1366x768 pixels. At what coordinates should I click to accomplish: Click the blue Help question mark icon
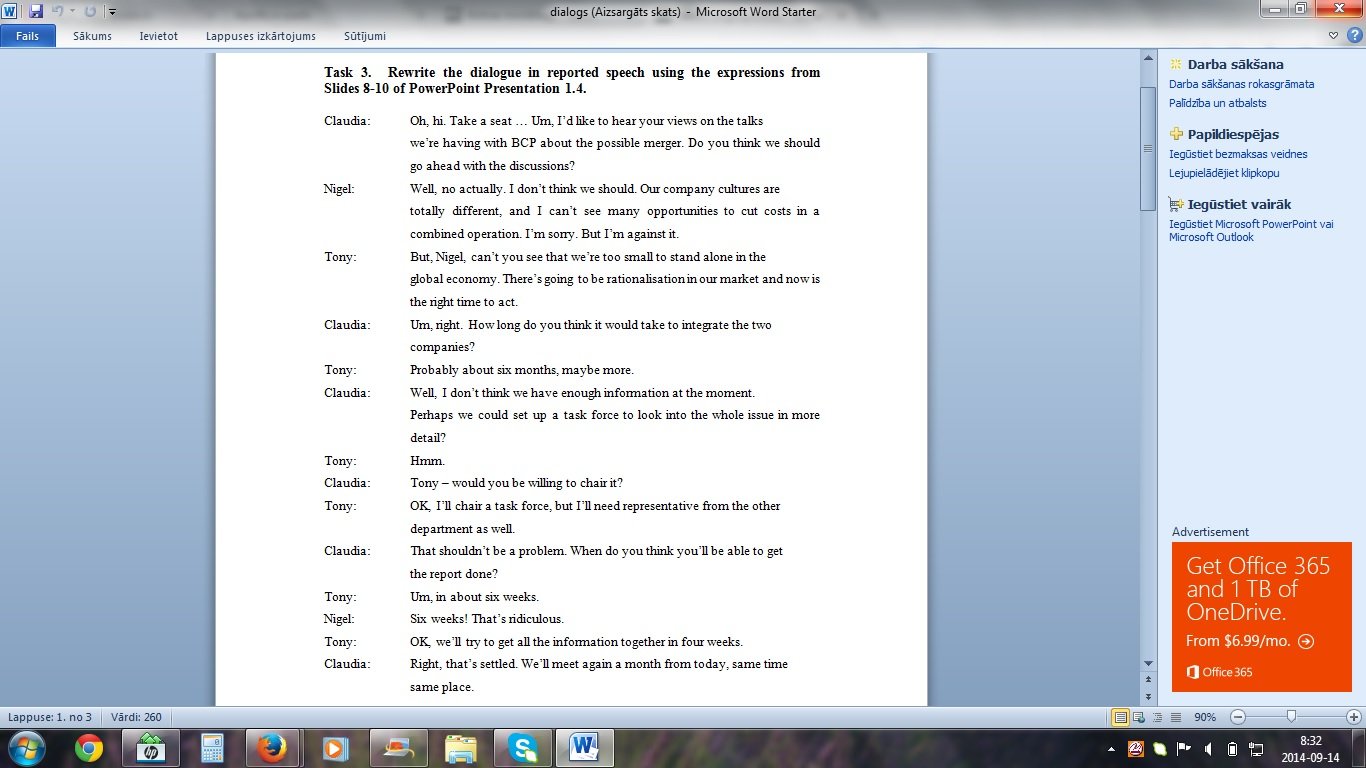pos(1353,36)
